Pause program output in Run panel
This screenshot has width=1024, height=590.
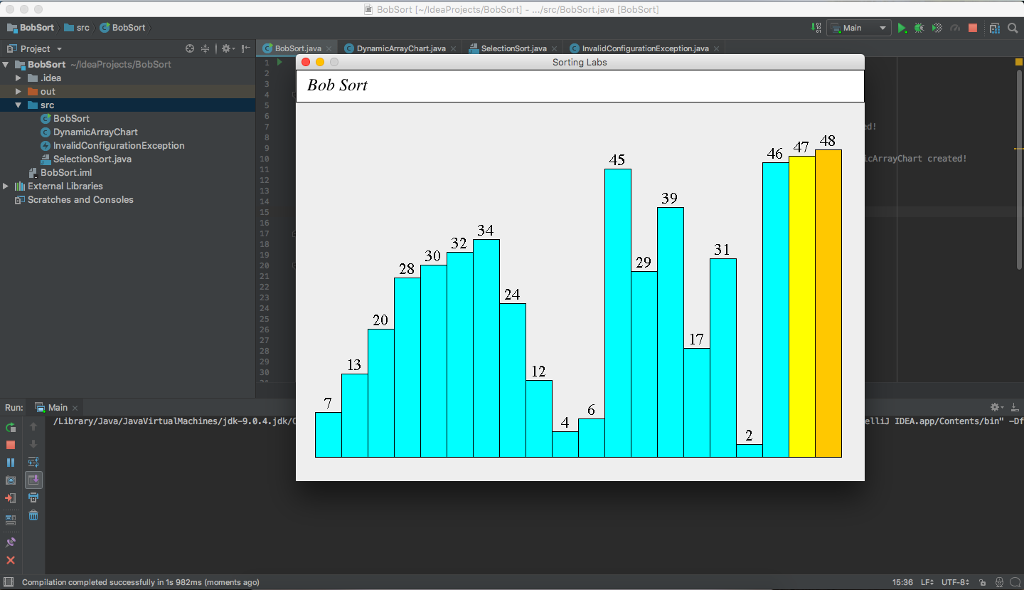tap(11, 462)
